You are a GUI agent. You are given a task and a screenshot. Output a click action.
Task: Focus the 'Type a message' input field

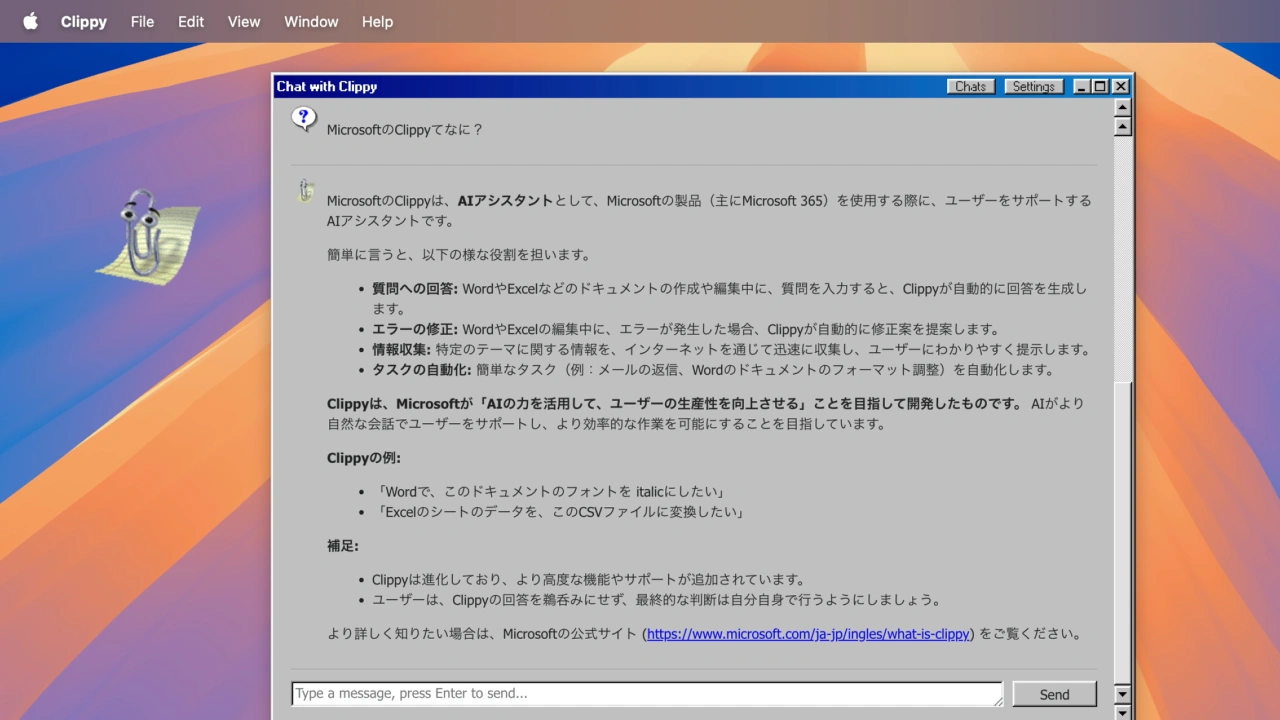coord(646,694)
